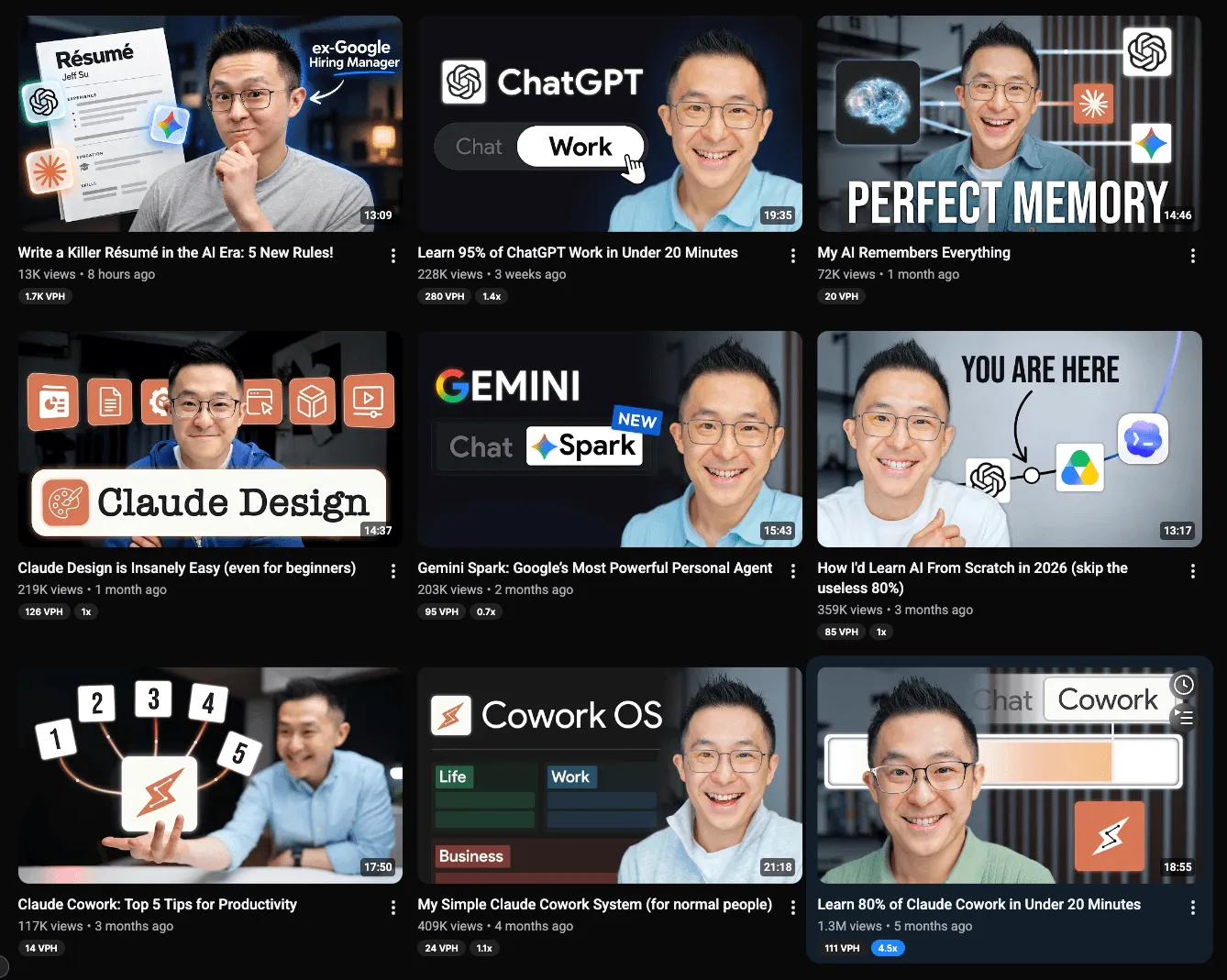Viewport: 1227px width, 980px height.
Task: Open more options for Top 5 Tips video
Action: tap(393, 908)
